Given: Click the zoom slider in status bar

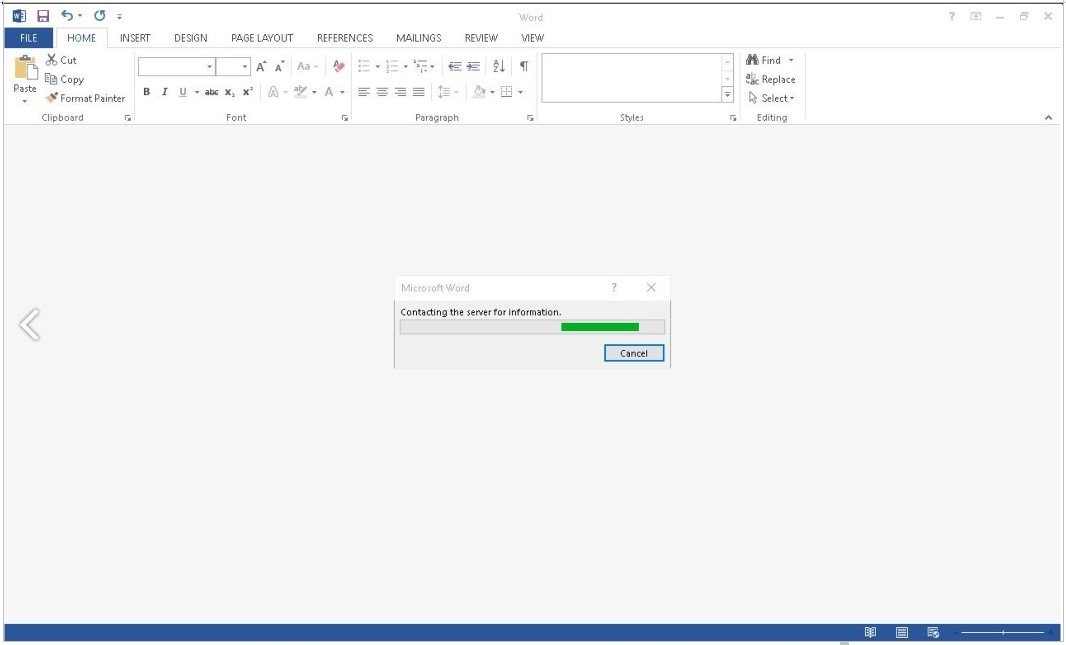Looking at the screenshot, I should [1003, 632].
